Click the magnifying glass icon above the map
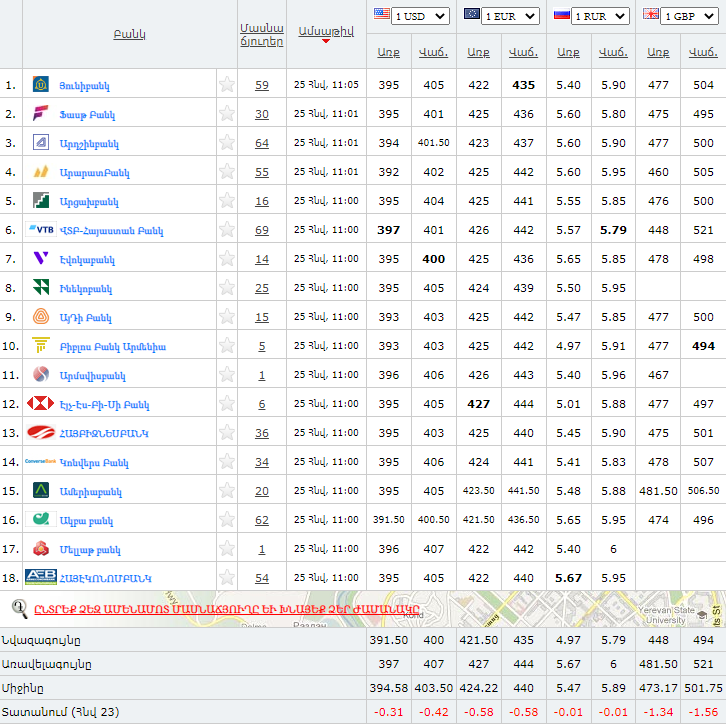The width and height of the screenshot is (726, 724). point(19,607)
